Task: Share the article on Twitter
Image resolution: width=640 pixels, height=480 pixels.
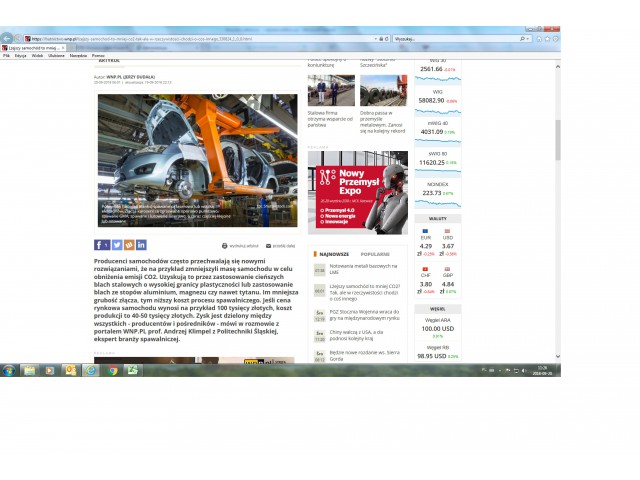Action: click(116, 245)
